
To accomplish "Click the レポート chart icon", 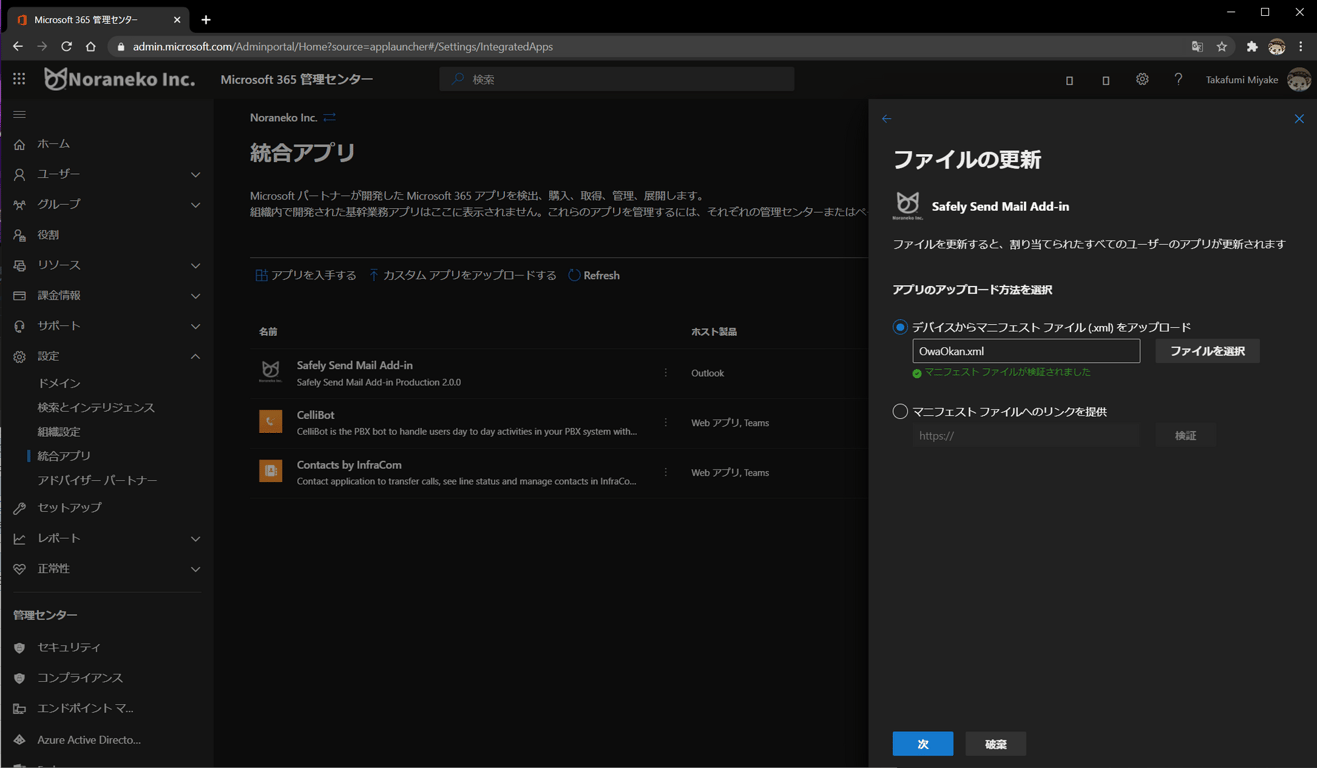I will [19, 538].
